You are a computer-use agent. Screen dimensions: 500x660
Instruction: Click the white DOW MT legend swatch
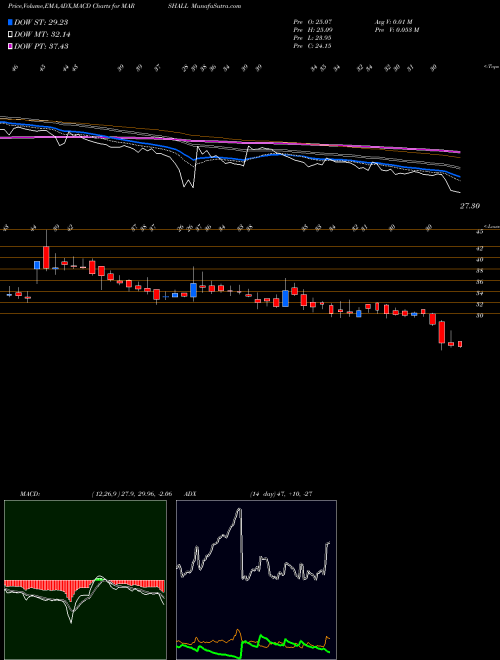point(11,35)
